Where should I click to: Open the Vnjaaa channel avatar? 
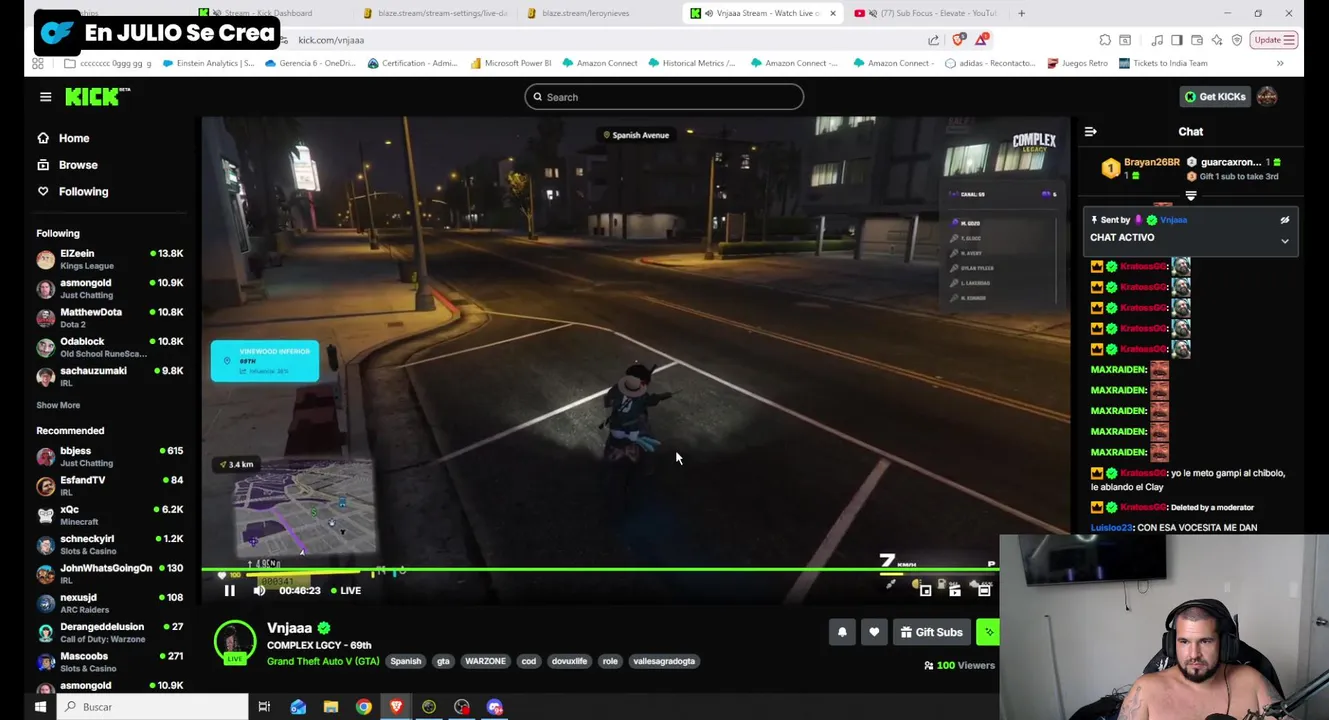click(235, 642)
